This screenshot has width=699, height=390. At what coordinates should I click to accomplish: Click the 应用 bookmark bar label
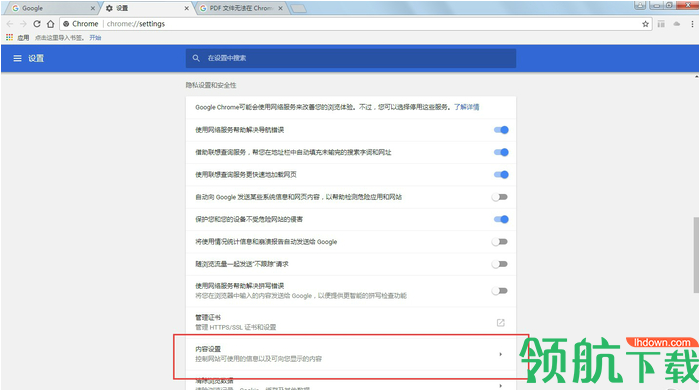coord(23,38)
